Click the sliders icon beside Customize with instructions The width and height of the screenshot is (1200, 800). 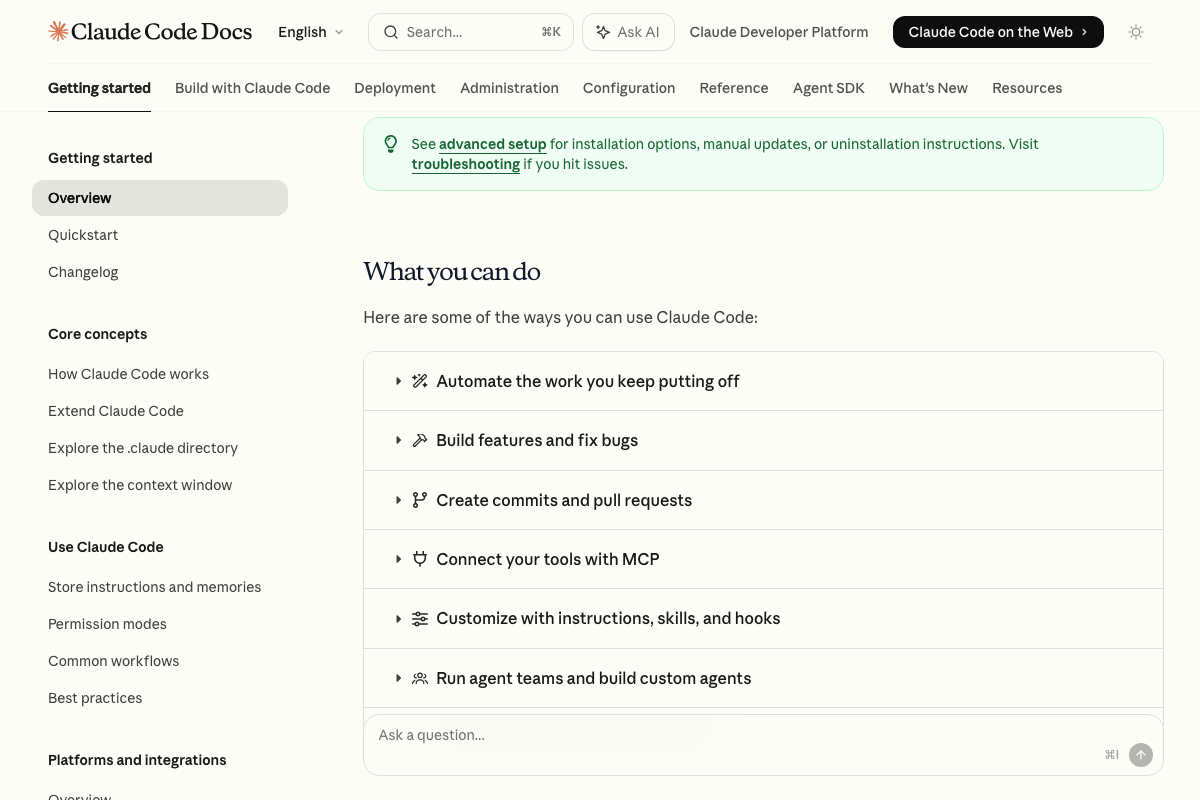420,618
